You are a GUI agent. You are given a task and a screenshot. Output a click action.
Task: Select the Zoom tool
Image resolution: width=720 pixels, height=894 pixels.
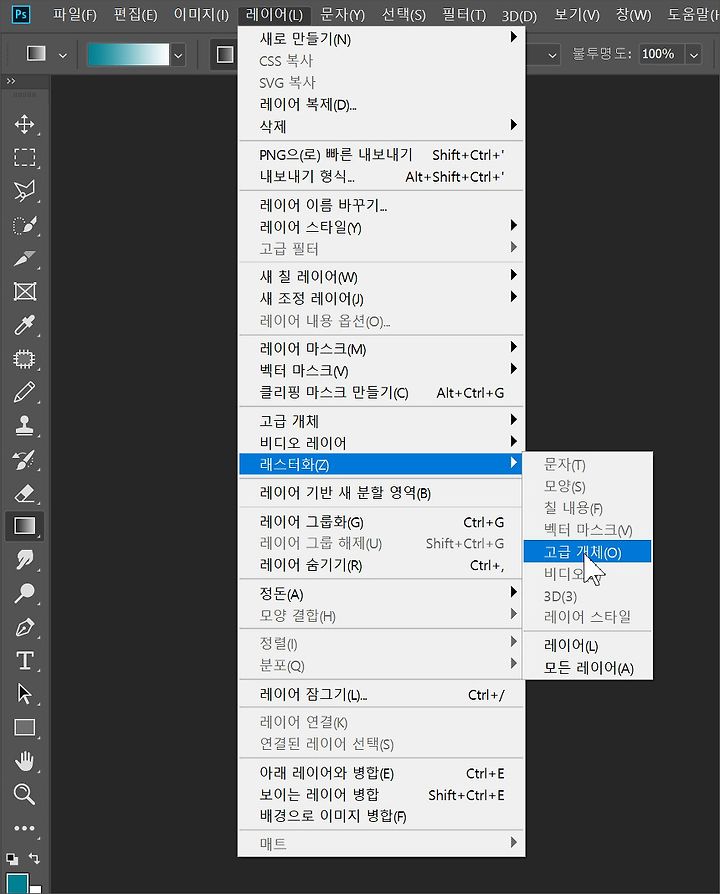[24, 794]
